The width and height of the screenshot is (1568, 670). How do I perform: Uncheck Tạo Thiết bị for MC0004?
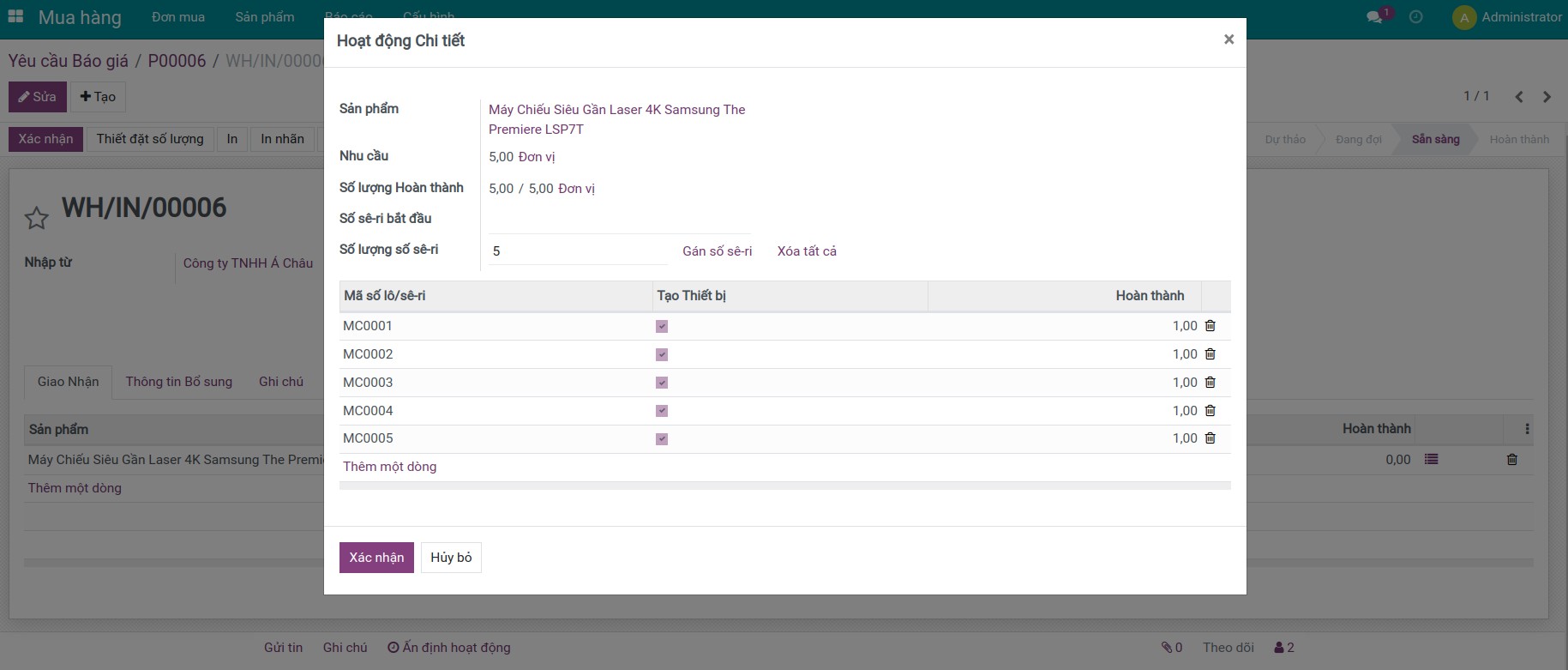click(x=662, y=411)
